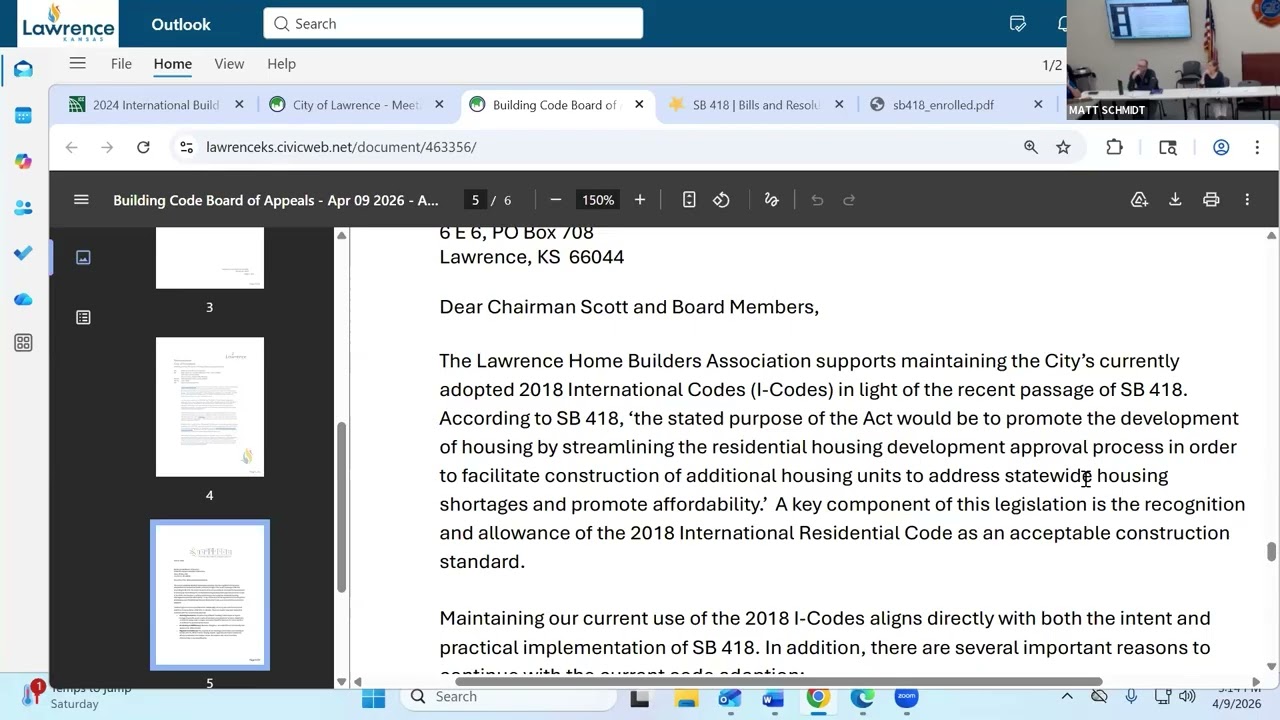Close the Building Code Board tab
This screenshot has width=1280, height=720.
tap(638, 104)
